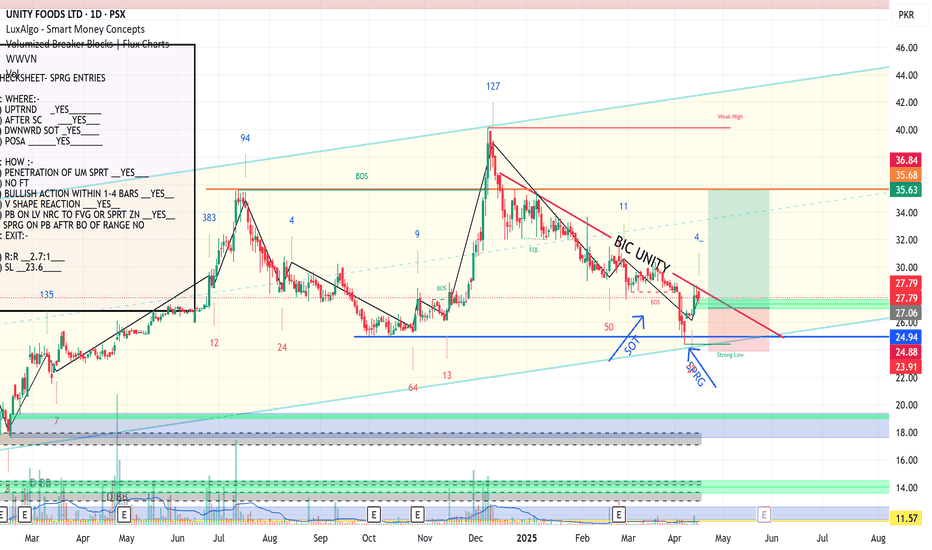Select the LuxAlgo Smart Money Concepts indicator legend
This screenshot has width=932, height=550.
[75, 29]
